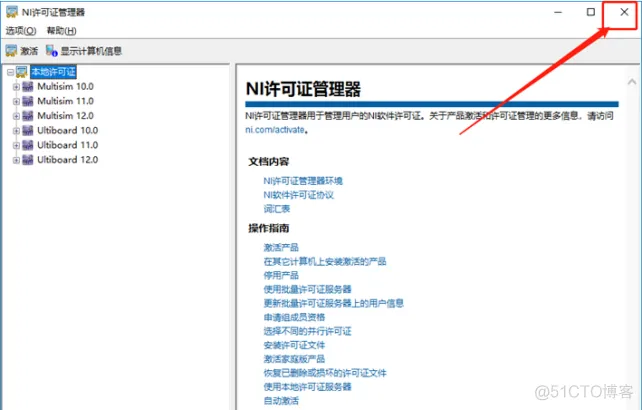Open the 停用产品 link

click(281, 276)
